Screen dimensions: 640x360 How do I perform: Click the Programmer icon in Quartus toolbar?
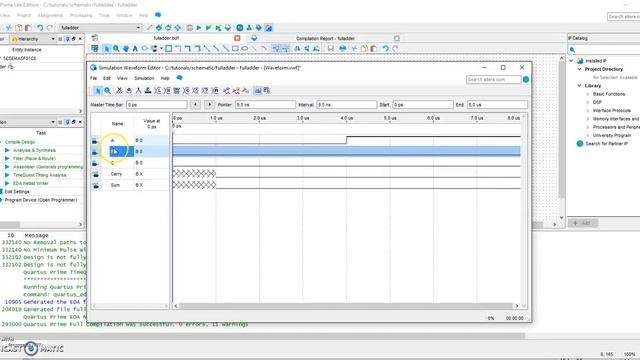point(259,28)
